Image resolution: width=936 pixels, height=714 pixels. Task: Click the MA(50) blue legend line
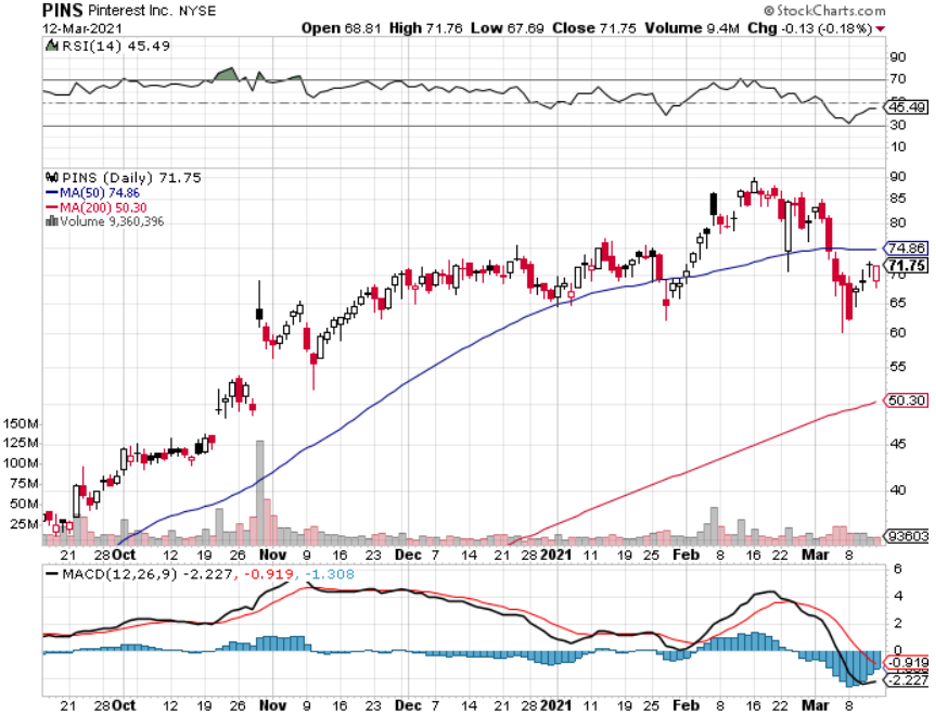pos(52,193)
